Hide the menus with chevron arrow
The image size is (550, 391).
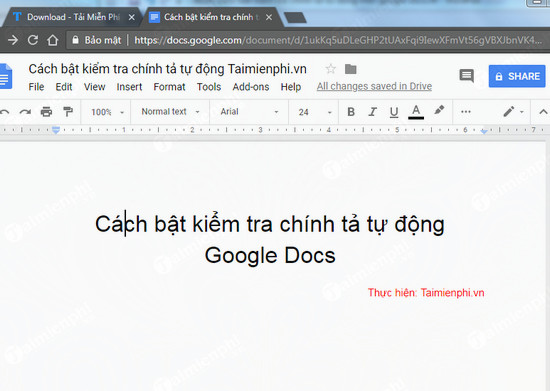pos(543,112)
